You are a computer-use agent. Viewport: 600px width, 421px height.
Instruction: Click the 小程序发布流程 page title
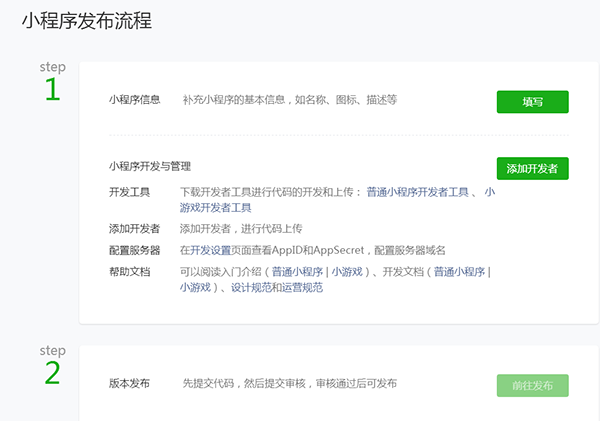pos(87,21)
